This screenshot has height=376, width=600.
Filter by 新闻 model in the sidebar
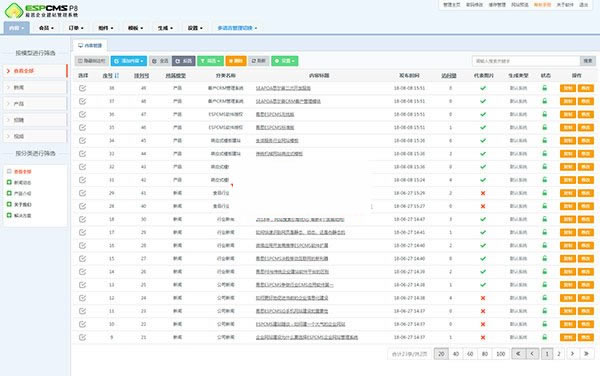click(x=35, y=88)
